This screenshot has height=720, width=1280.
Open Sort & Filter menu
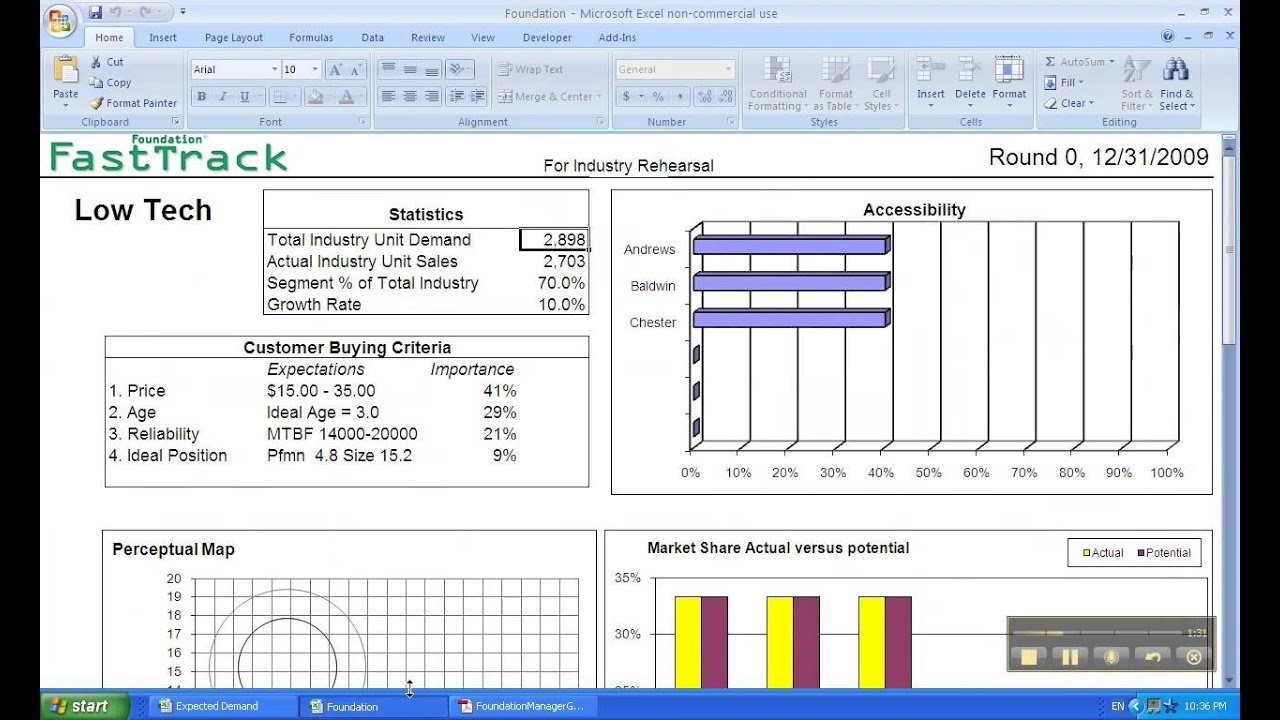coord(1136,84)
